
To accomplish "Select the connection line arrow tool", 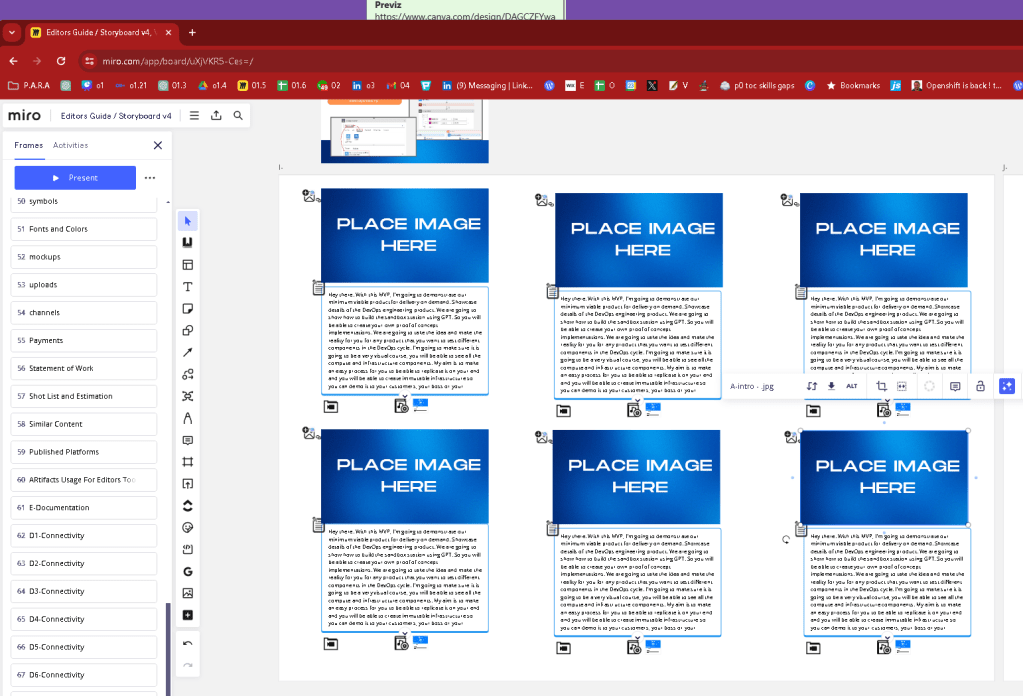I will coord(188,352).
